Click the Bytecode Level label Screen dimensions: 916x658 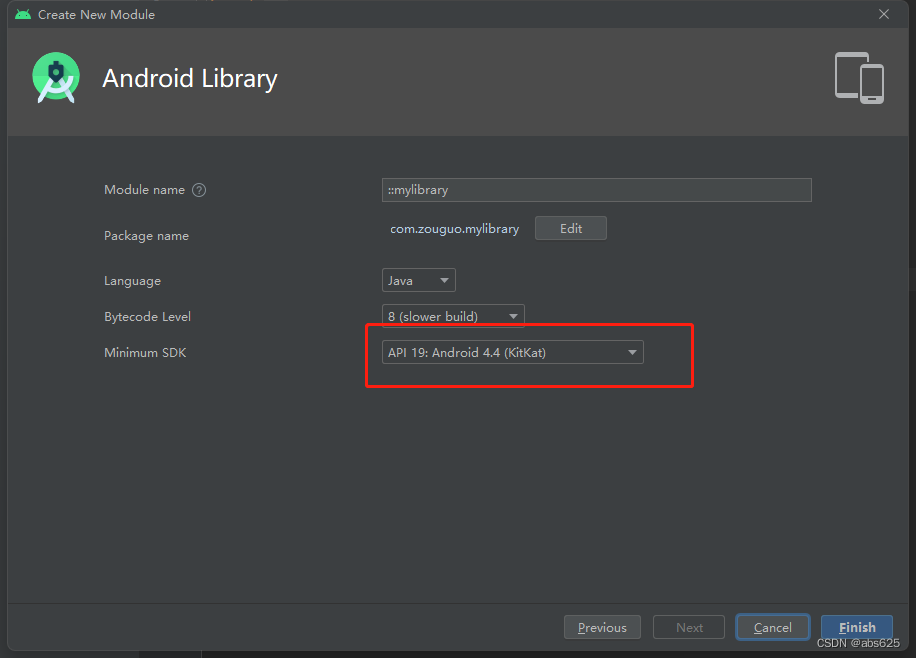pos(147,316)
